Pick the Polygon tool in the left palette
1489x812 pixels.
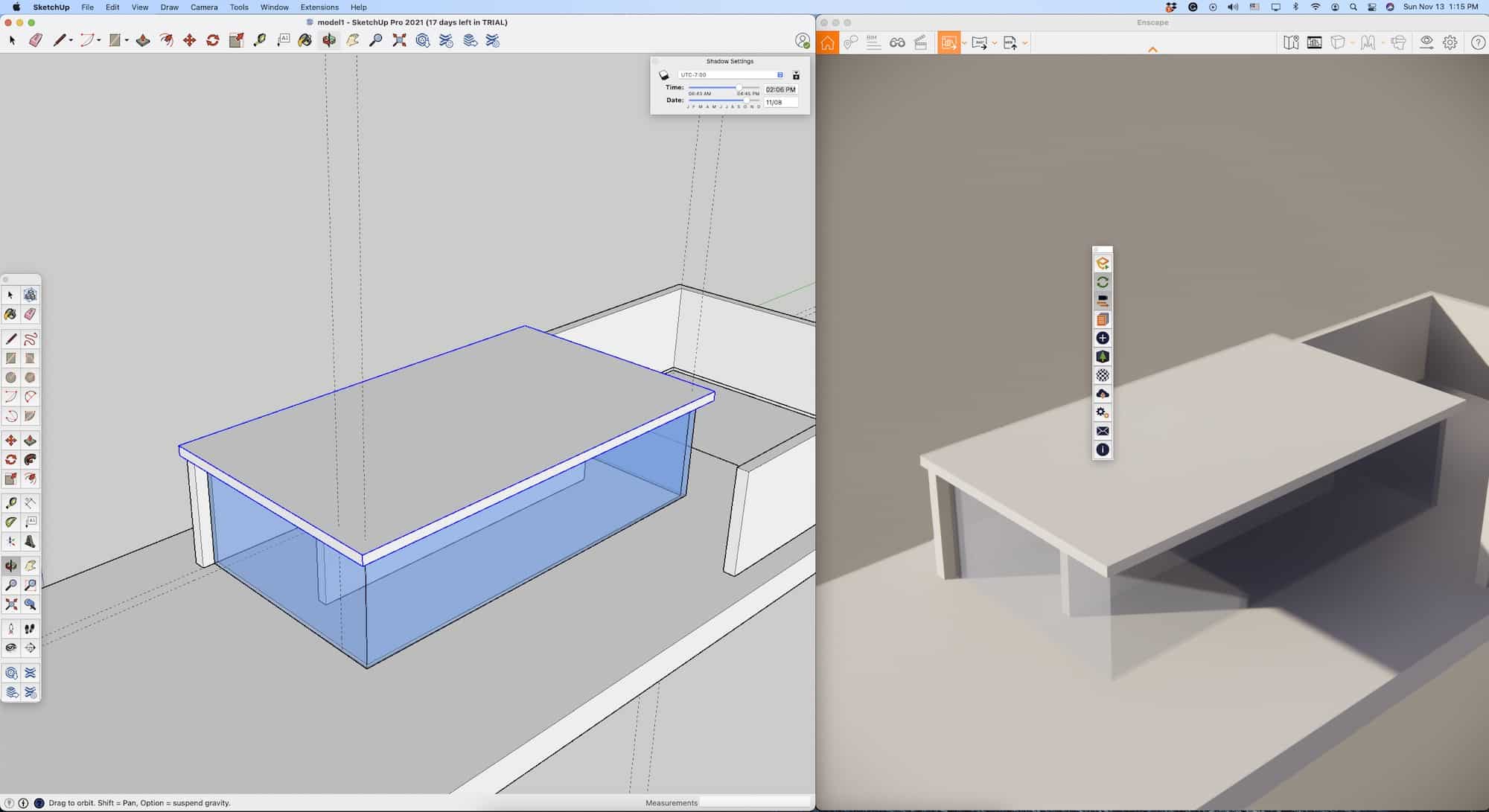(x=30, y=377)
